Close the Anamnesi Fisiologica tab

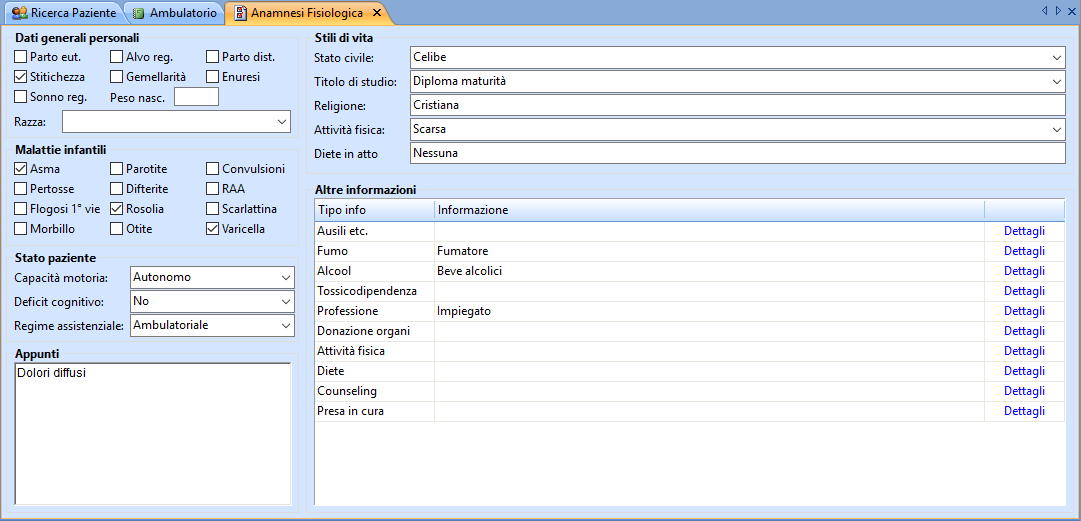tap(376, 12)
